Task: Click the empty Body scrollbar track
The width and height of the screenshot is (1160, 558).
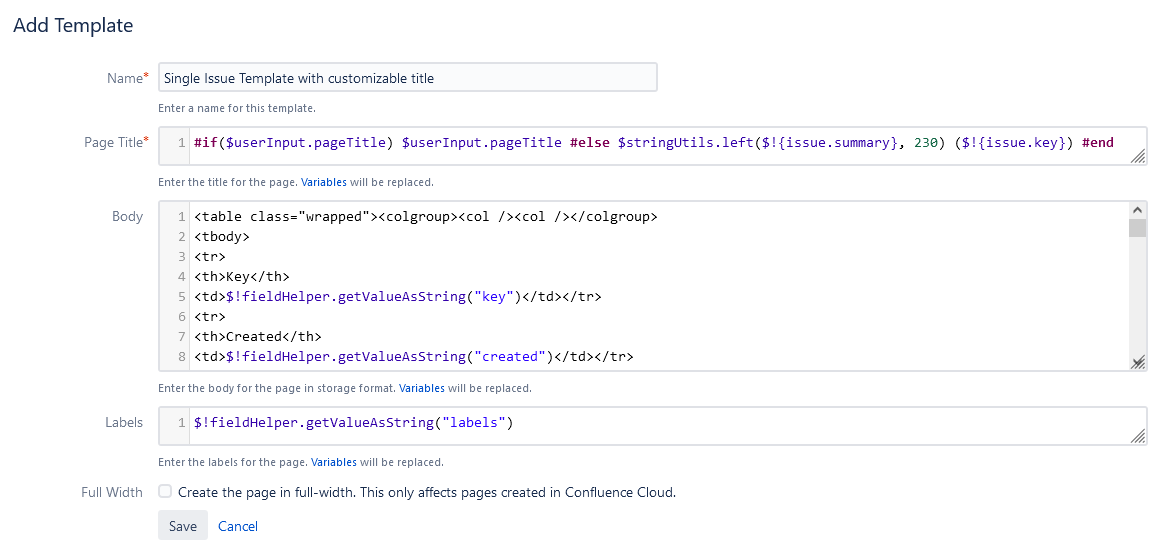Action: (x=1137, y=300)
